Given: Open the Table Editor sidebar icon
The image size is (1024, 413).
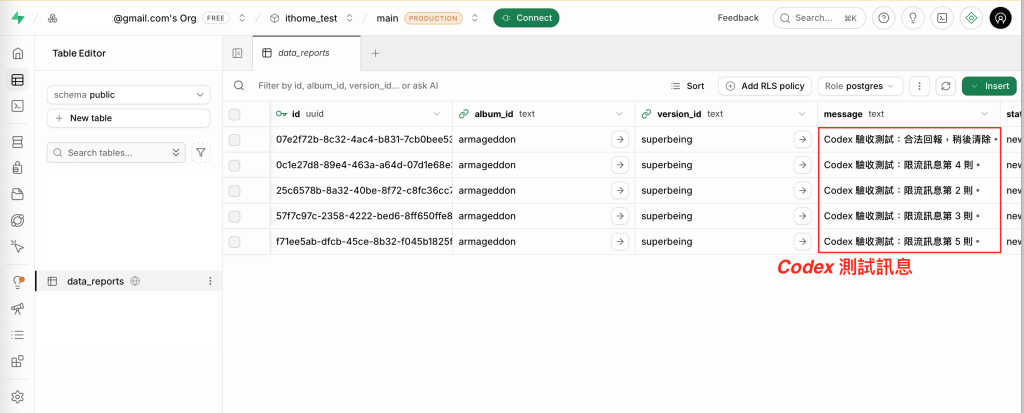Looking at the screenshot, I should click(18, 80).
